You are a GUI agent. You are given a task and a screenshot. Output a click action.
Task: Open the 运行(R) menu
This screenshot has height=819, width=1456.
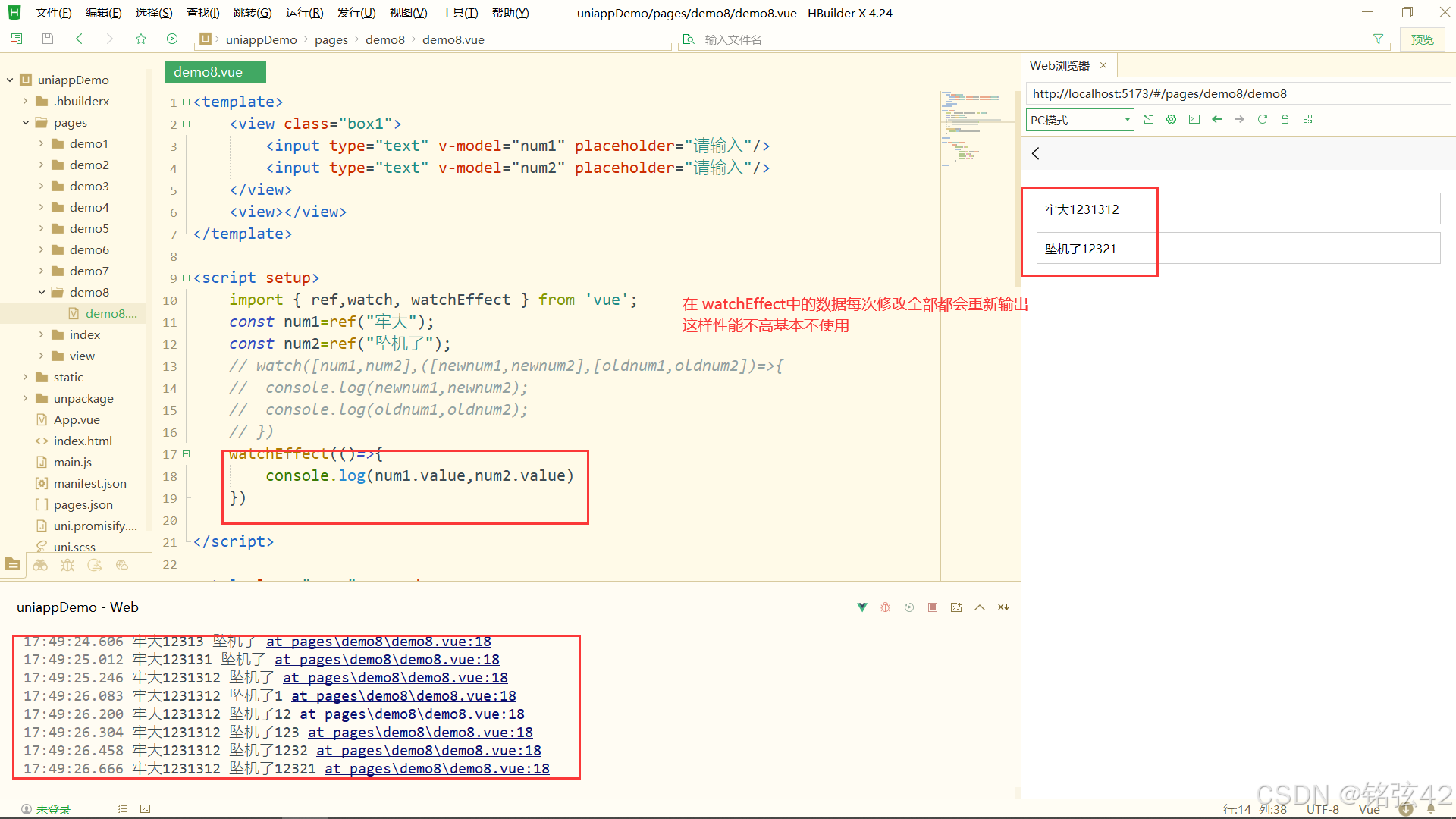pos(304,13)
